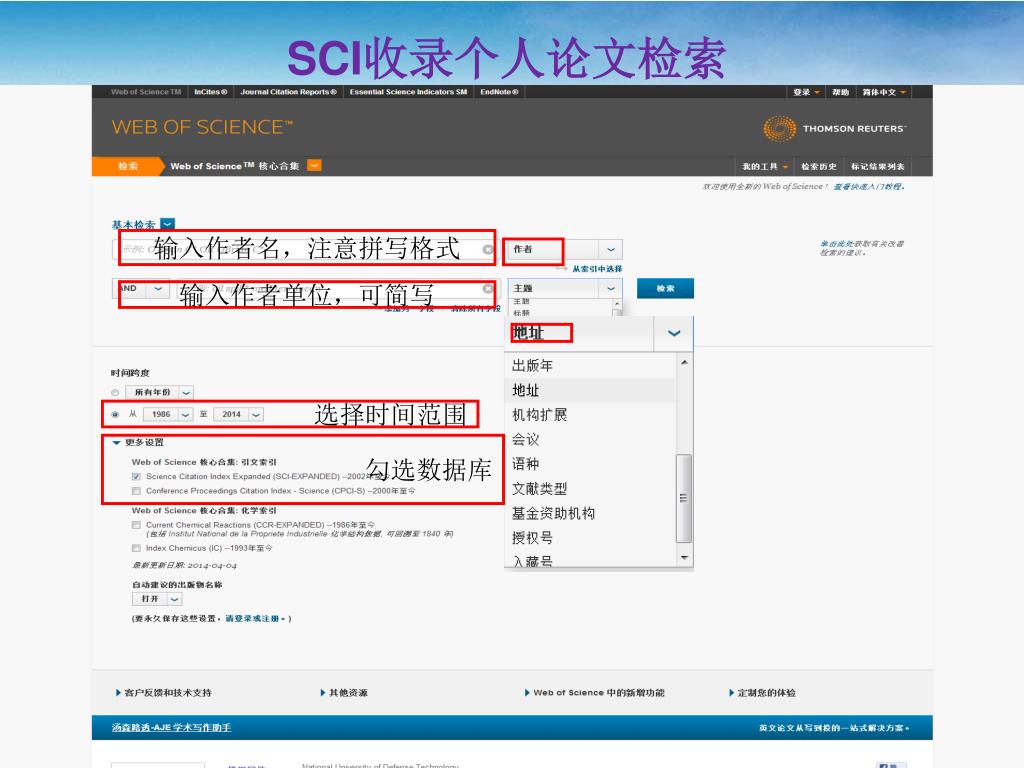The height and width of the screenshot is (768, 1024).
Task: Expand 定制您的体验 footer section
Action: click(x=763, y=693)
